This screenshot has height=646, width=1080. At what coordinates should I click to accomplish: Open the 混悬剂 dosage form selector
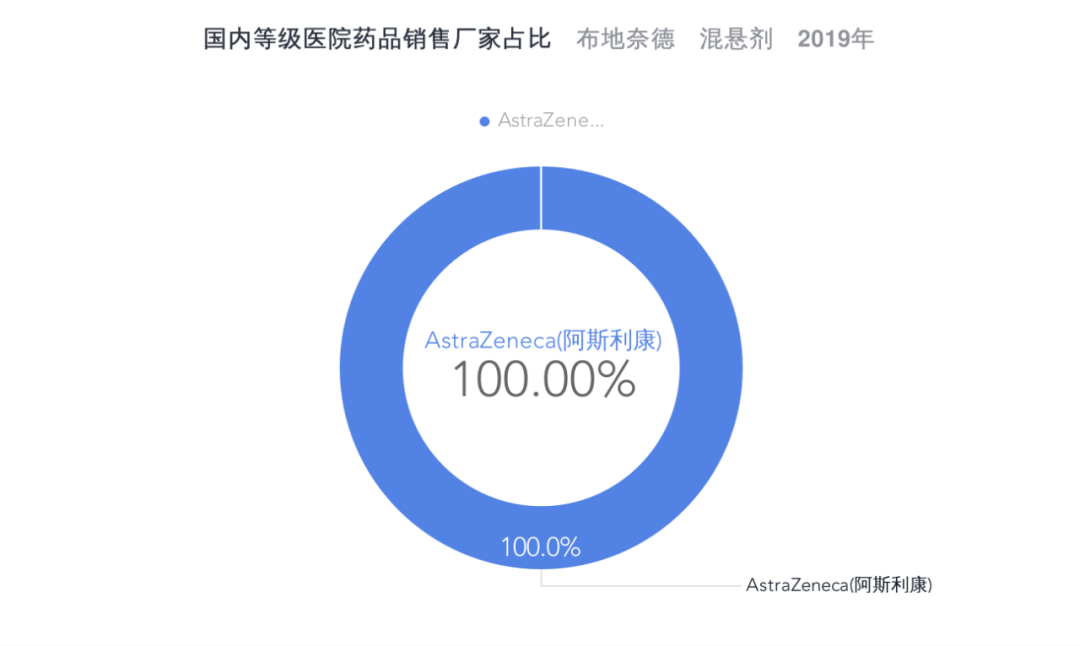coord(735,38)
